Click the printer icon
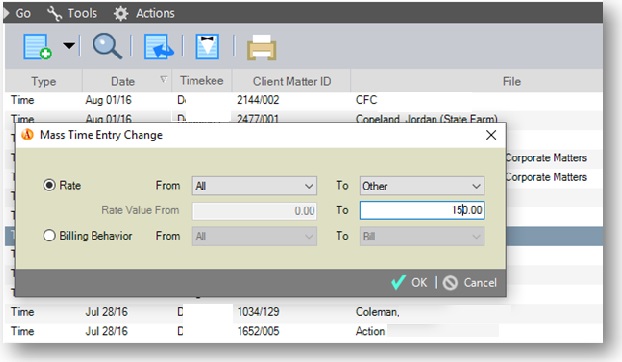The image size is (622, 362). click(x=261, y=47)
